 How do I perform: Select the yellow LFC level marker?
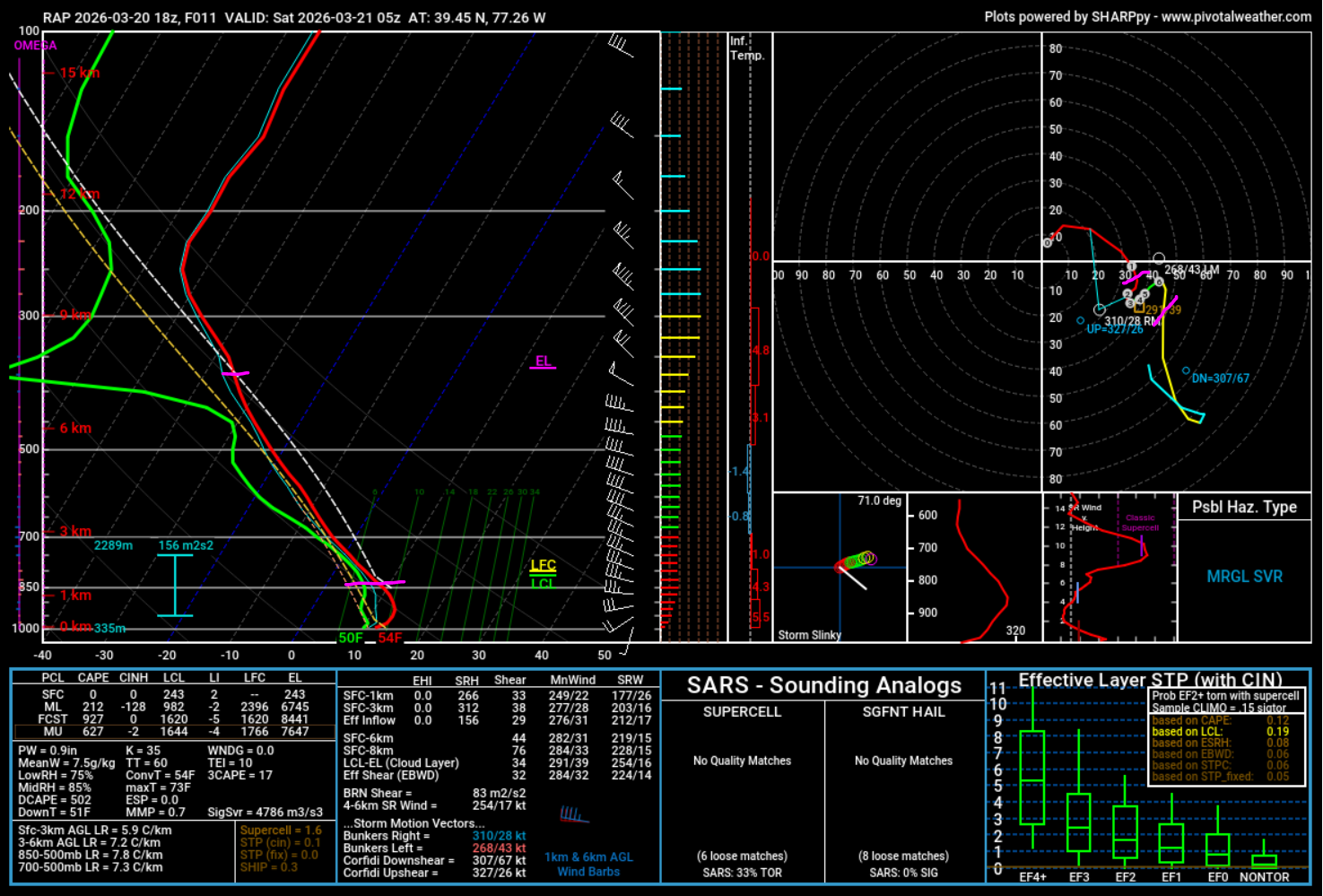pyautogui.click(x=543, y=565)
